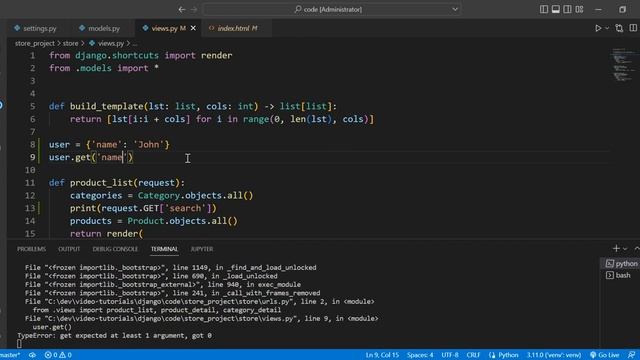Viewport: 640px width, 360px height.
Task: Open changes compare icon in editor toolbar
Action: click(619, 28)
